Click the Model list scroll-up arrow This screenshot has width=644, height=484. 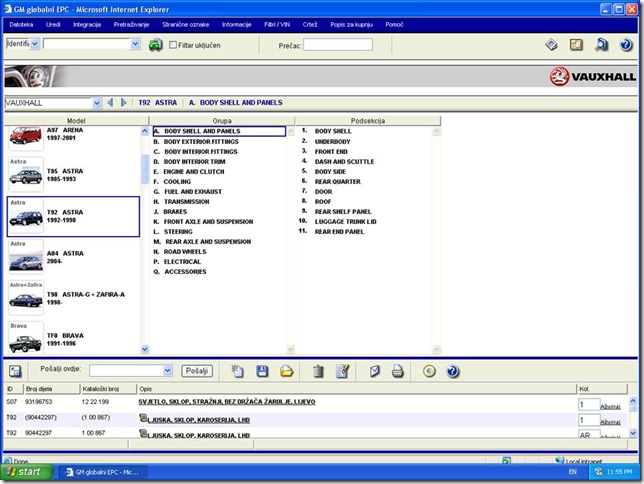click(x=145, y=131)
